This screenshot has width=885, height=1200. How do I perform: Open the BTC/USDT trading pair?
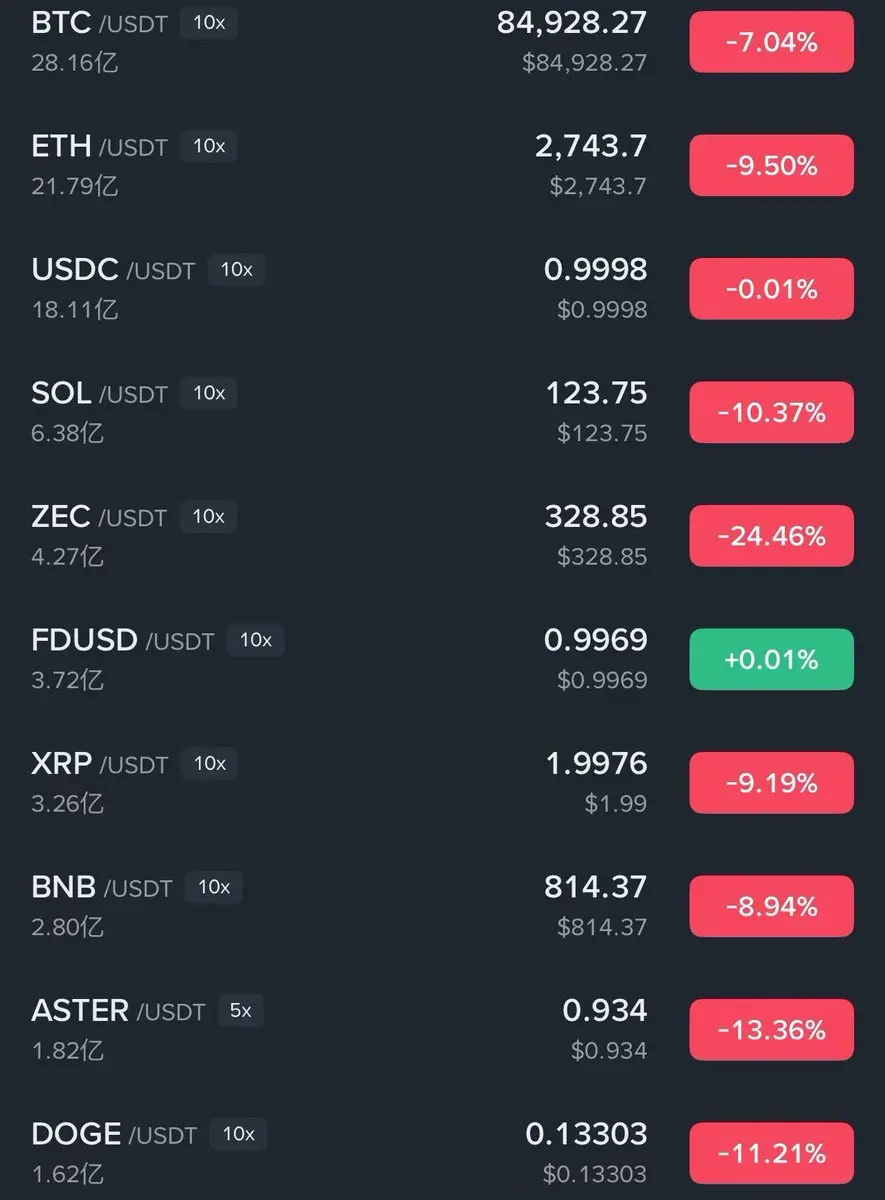pos(98,22)
